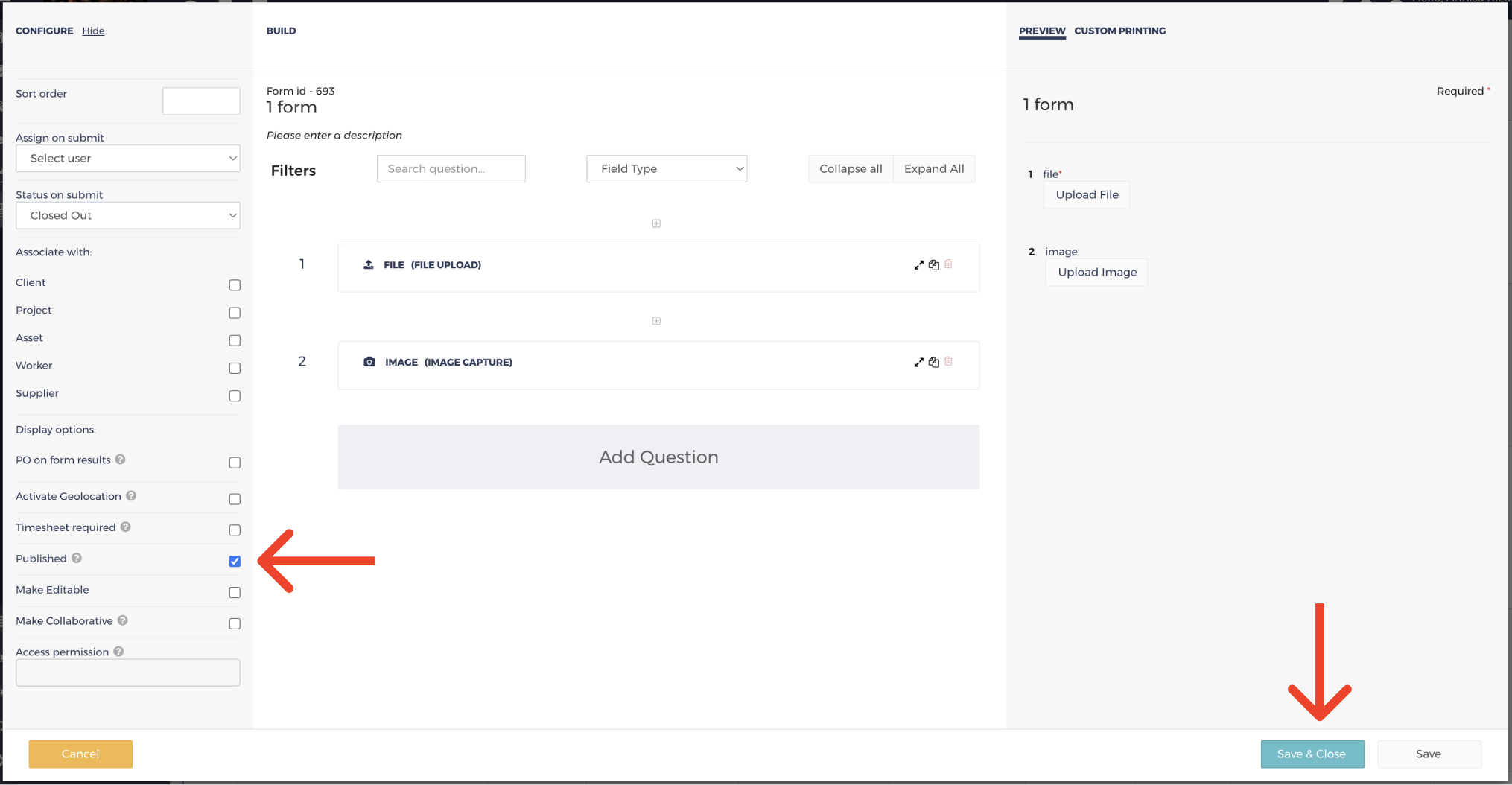Image resolution: width=1512 pixels, height=785 pixels.
Task: Uncheck the Published checkbox
Action: pyautogui.click(x=235, y=561)
